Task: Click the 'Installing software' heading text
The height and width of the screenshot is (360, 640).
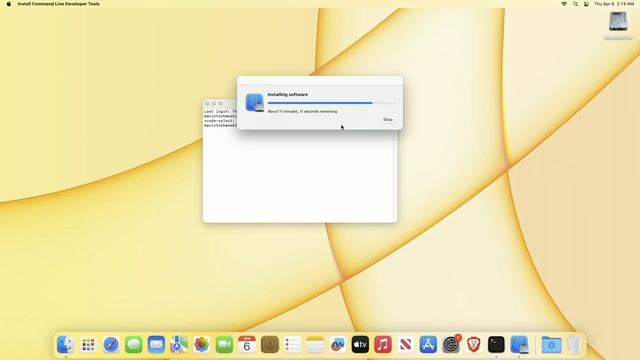Action: pos(288,94)
